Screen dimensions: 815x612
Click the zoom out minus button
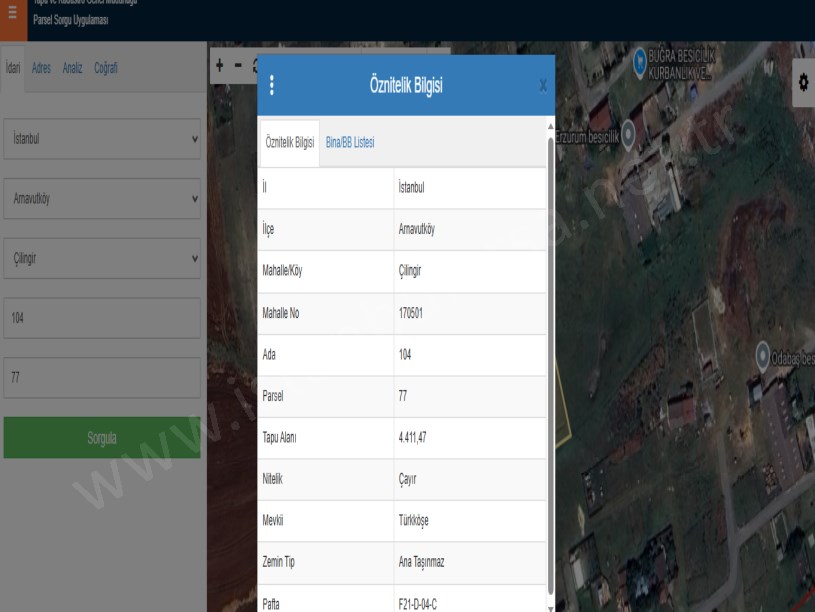click(238, 66)
